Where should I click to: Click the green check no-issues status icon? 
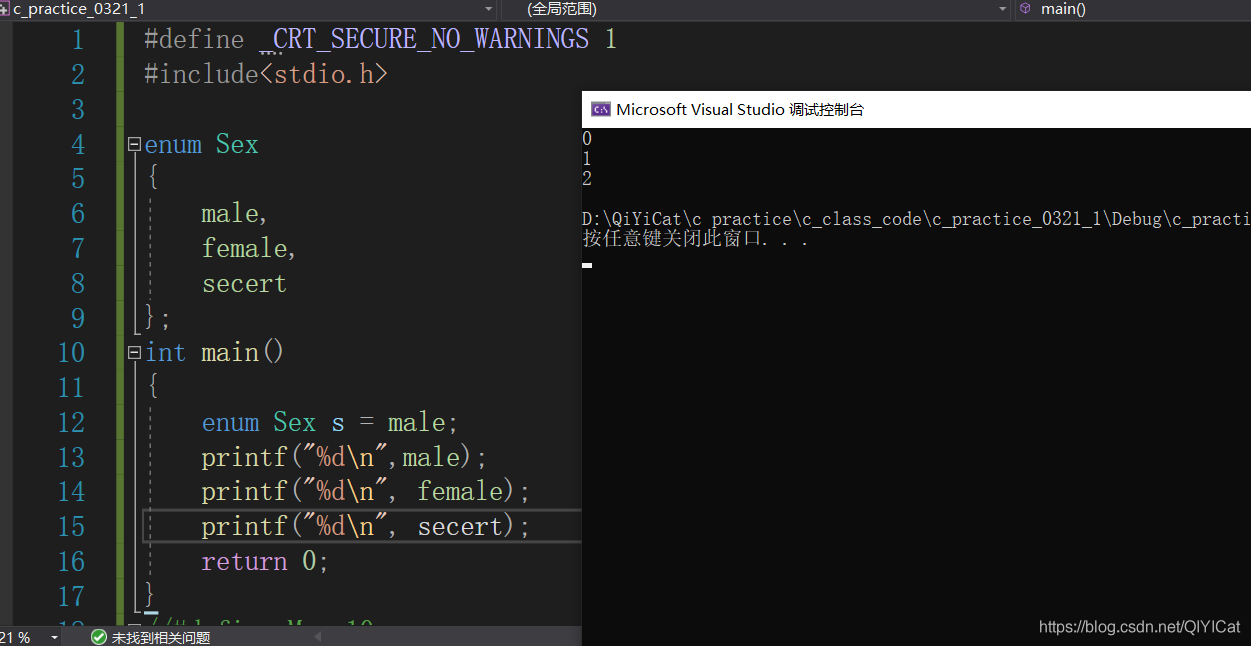point(99,637)
